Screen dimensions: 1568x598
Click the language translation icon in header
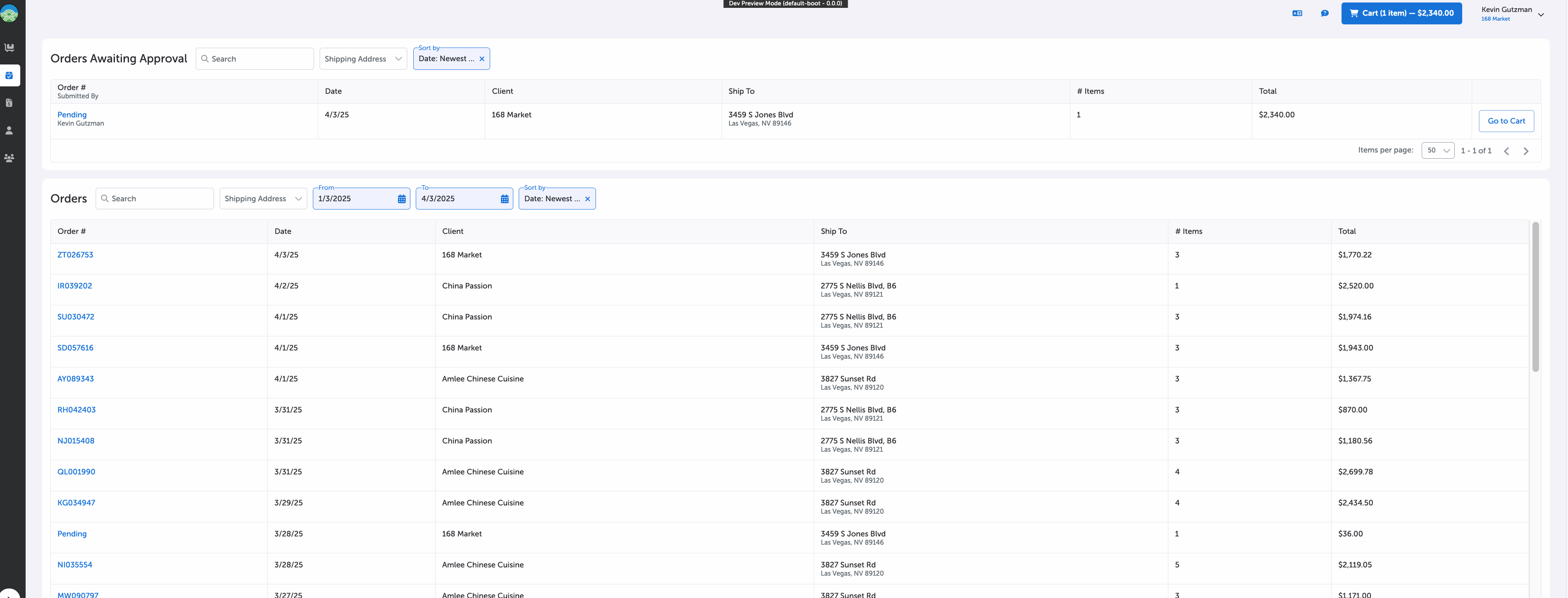pyautogui.click(x=1297, y=13)
